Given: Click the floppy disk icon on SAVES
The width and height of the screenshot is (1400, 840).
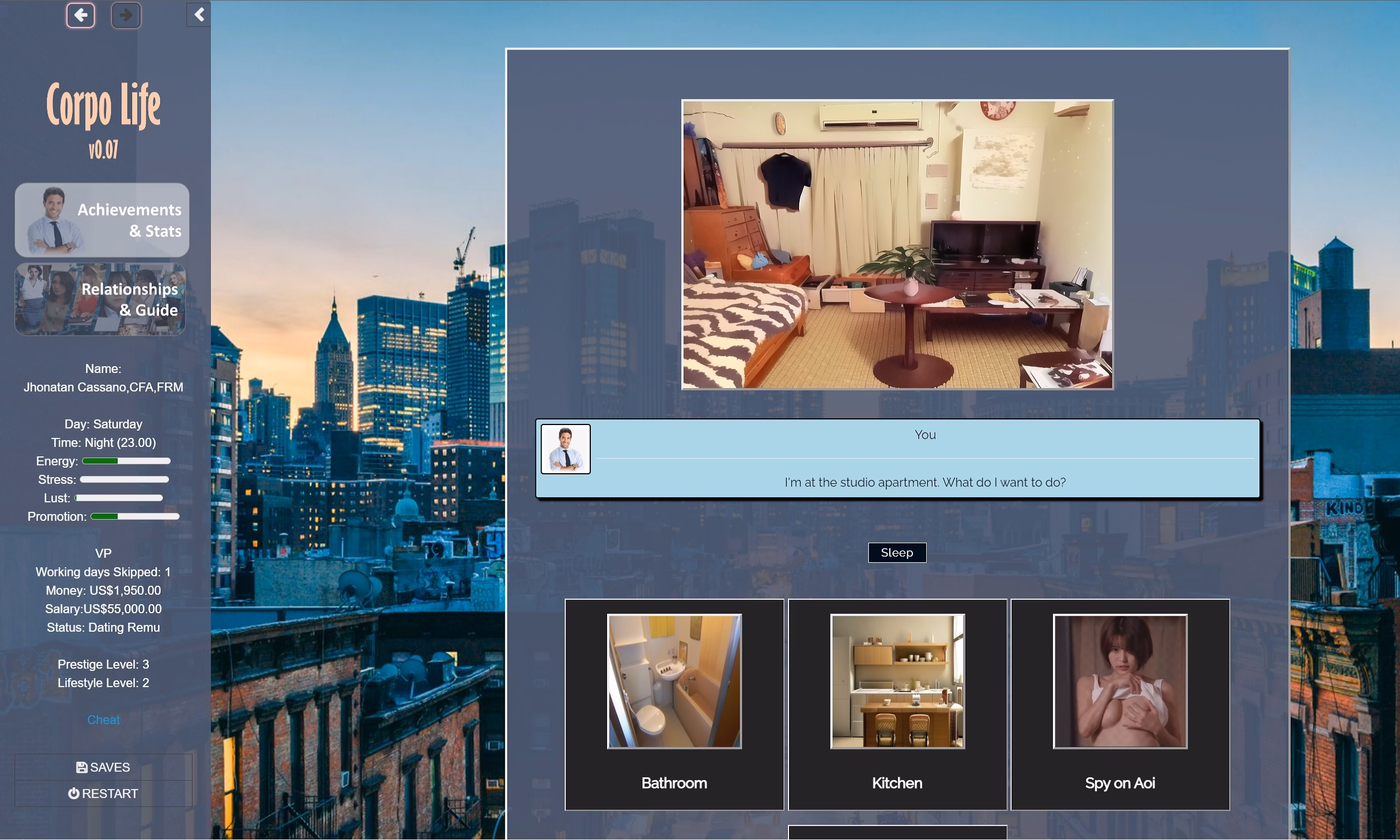Looking at the screenshot, I should click(82, 767).
